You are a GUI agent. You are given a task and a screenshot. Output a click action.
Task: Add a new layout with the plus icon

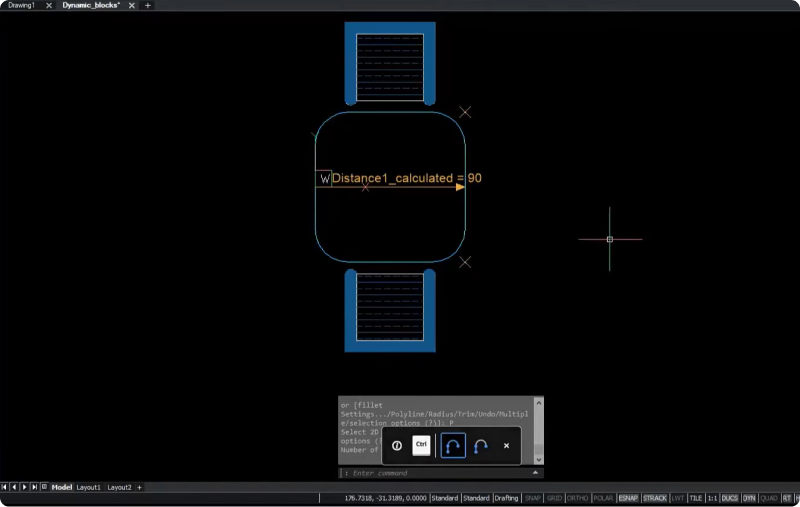(140, 487)
